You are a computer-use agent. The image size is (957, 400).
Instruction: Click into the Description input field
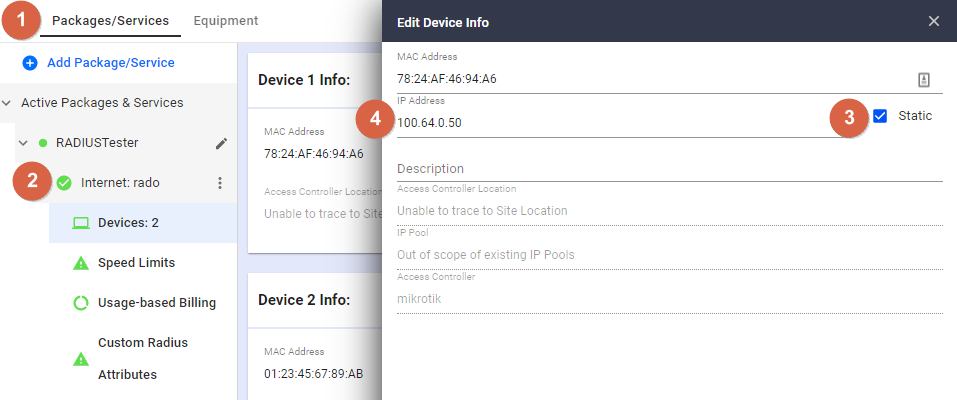pos(670,169)
